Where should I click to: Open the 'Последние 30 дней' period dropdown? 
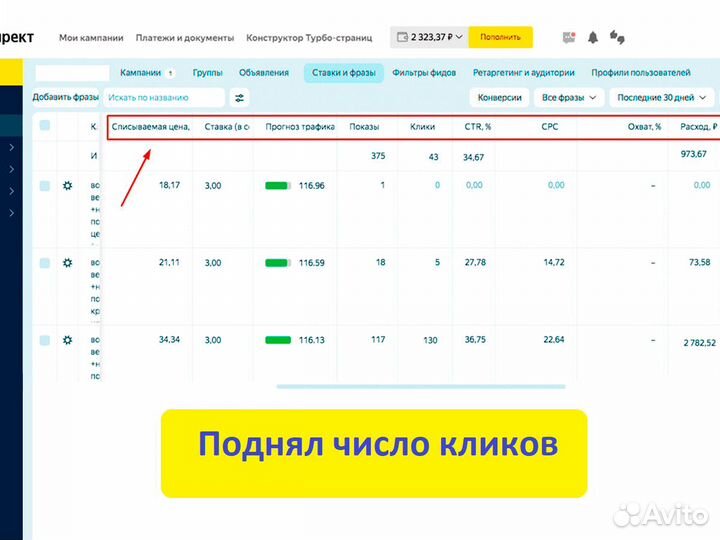661,98
